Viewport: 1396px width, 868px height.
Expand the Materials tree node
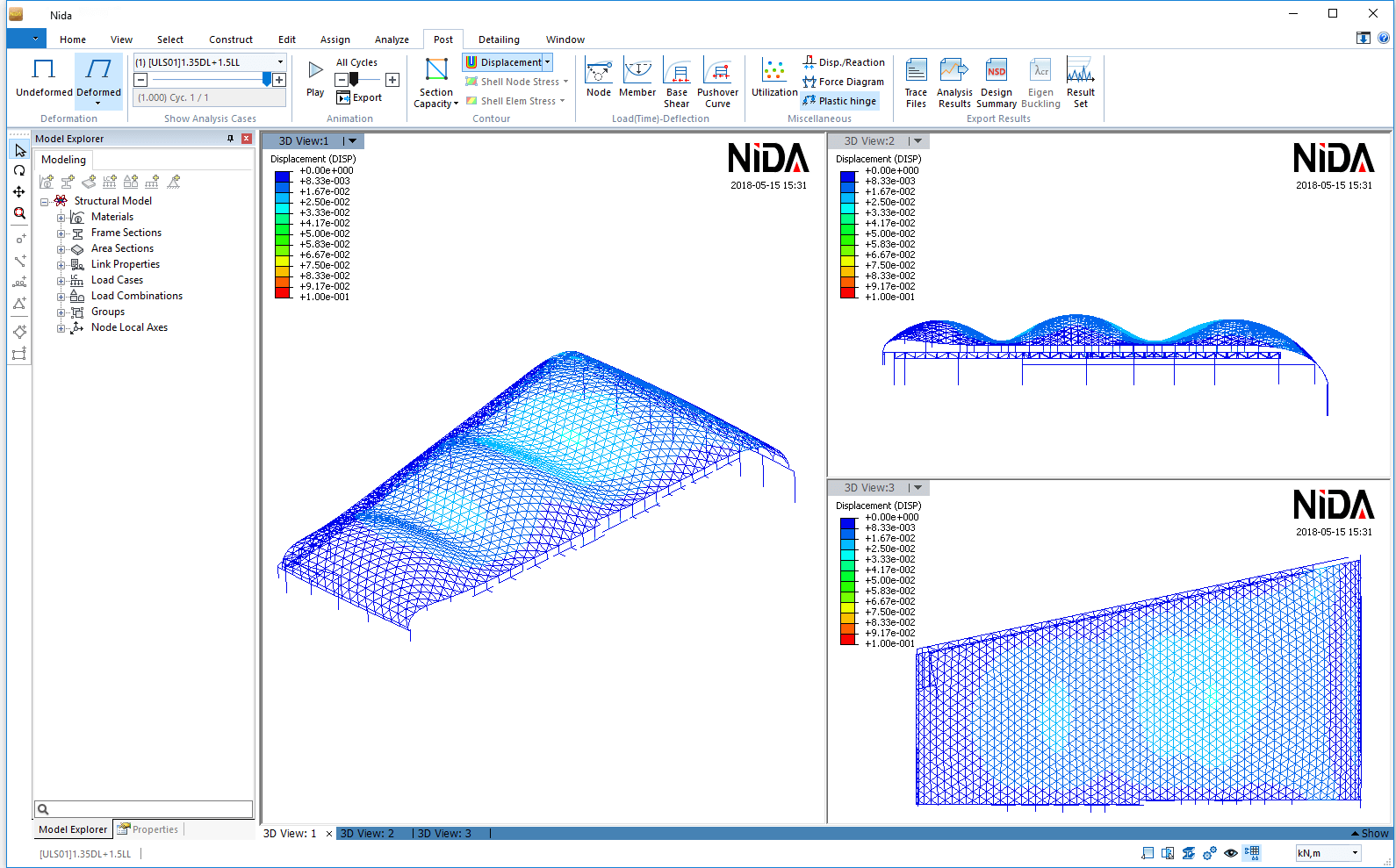coord(61,217)
